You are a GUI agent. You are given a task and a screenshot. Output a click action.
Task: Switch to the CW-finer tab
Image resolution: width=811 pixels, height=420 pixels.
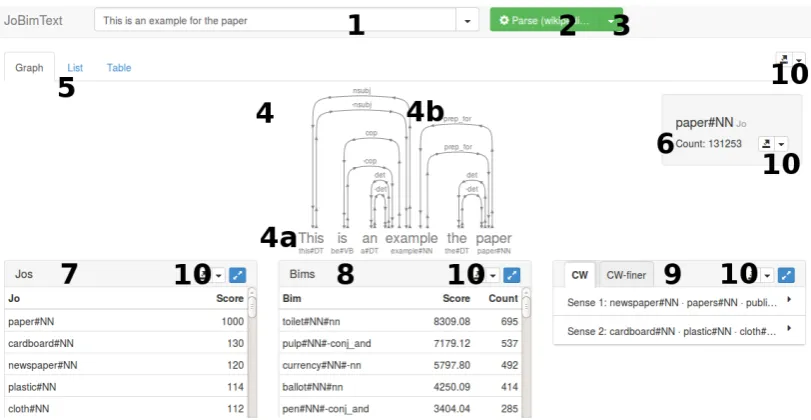[626, 275]
